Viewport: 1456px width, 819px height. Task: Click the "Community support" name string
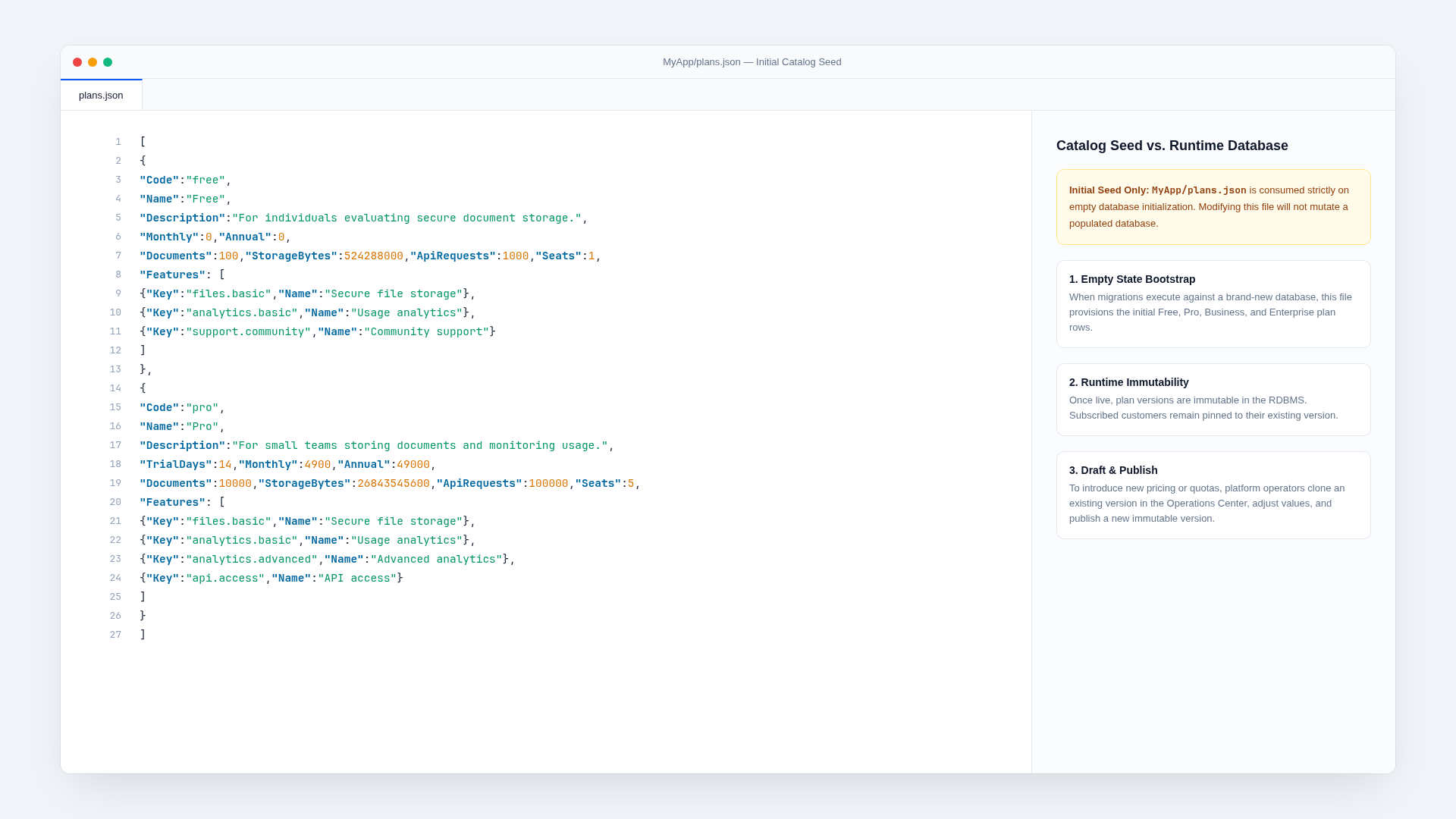tap(426, 331)
